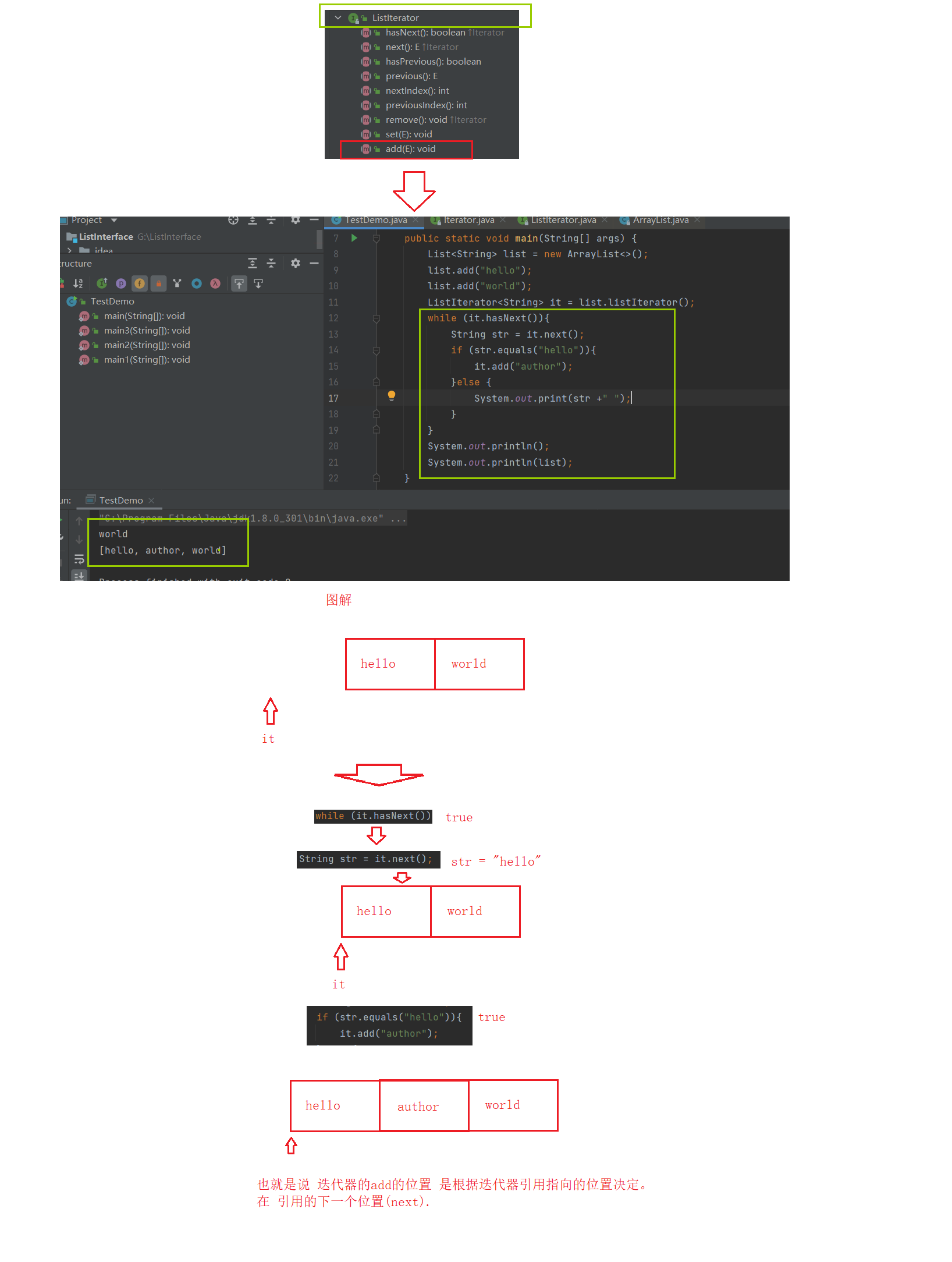Hide the Project panel with minus icon
Image resolution: width=952 pixels, height=1262 pixels.
[x=314, y=220]
